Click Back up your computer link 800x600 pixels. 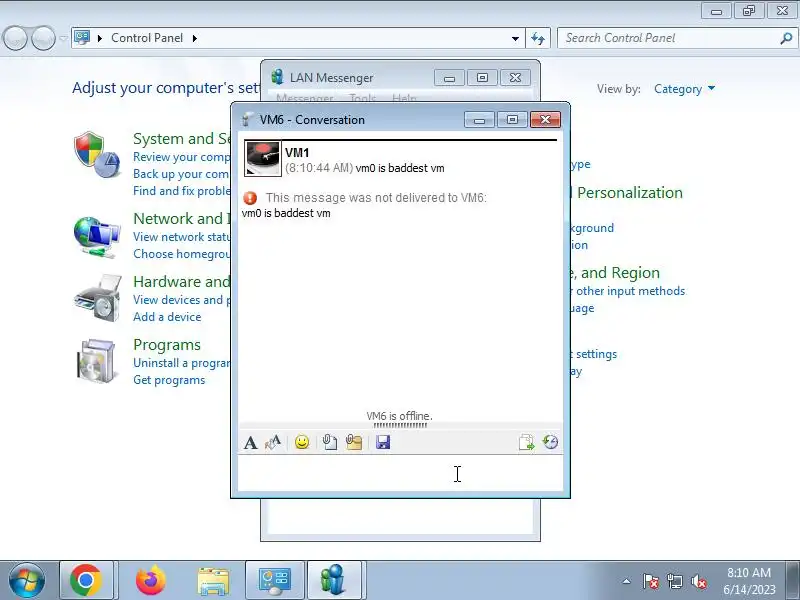(x=182, y=174)
